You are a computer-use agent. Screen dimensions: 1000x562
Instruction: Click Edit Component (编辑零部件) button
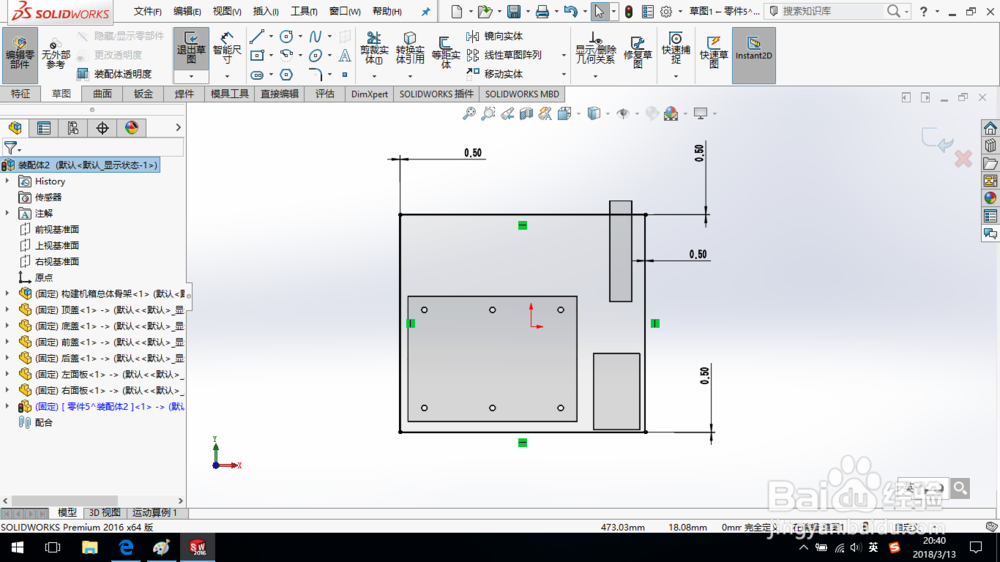pos(20,55)
